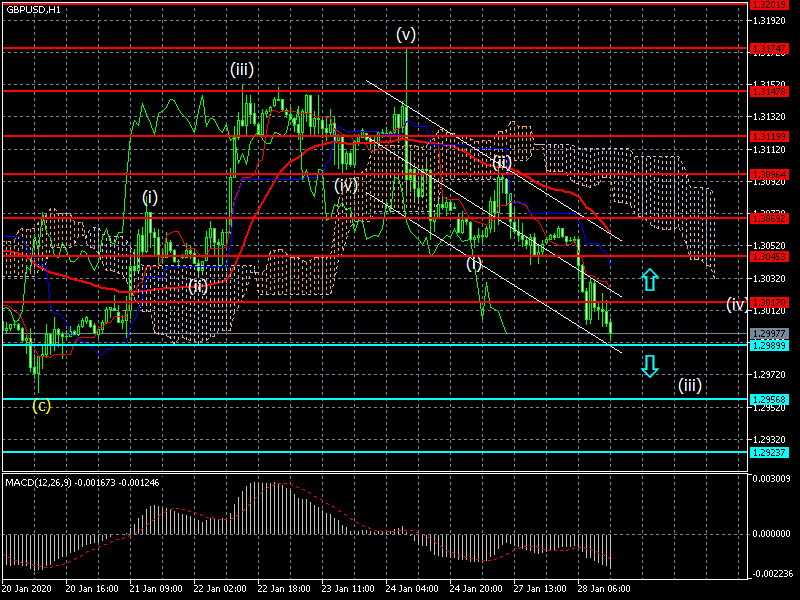Click the 1.30692 red price tag
The height and width of the screenshot is (600, 800).
click(769, 218)
